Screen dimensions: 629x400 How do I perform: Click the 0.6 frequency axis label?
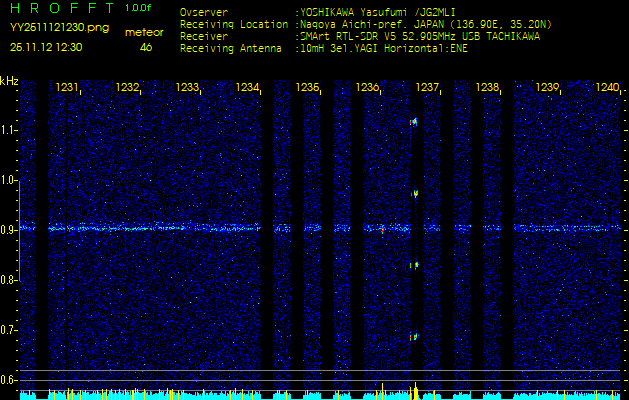8,380
